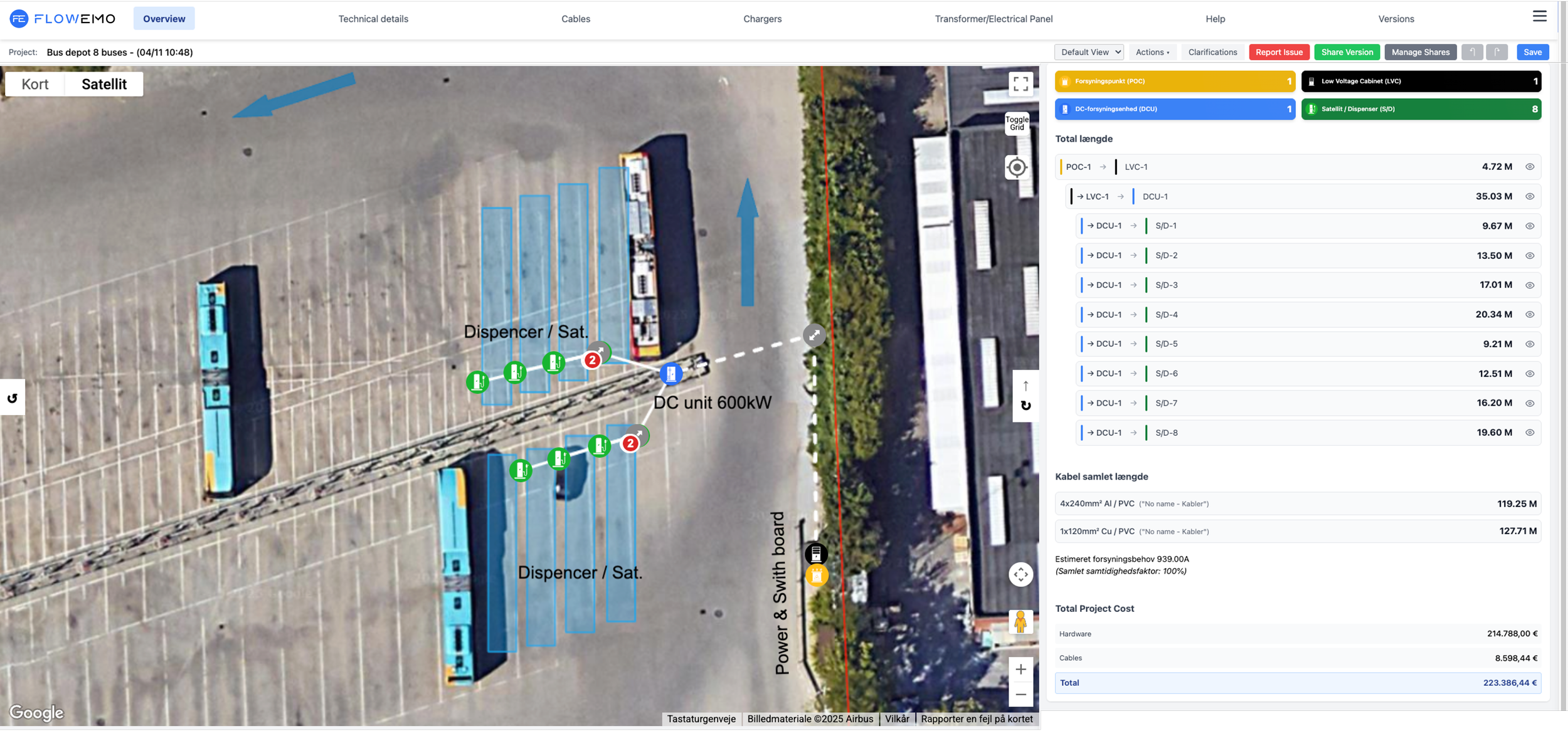Click the blue DC unit marker
This screenshot has width=1568, height=731.
click(671, 374)
